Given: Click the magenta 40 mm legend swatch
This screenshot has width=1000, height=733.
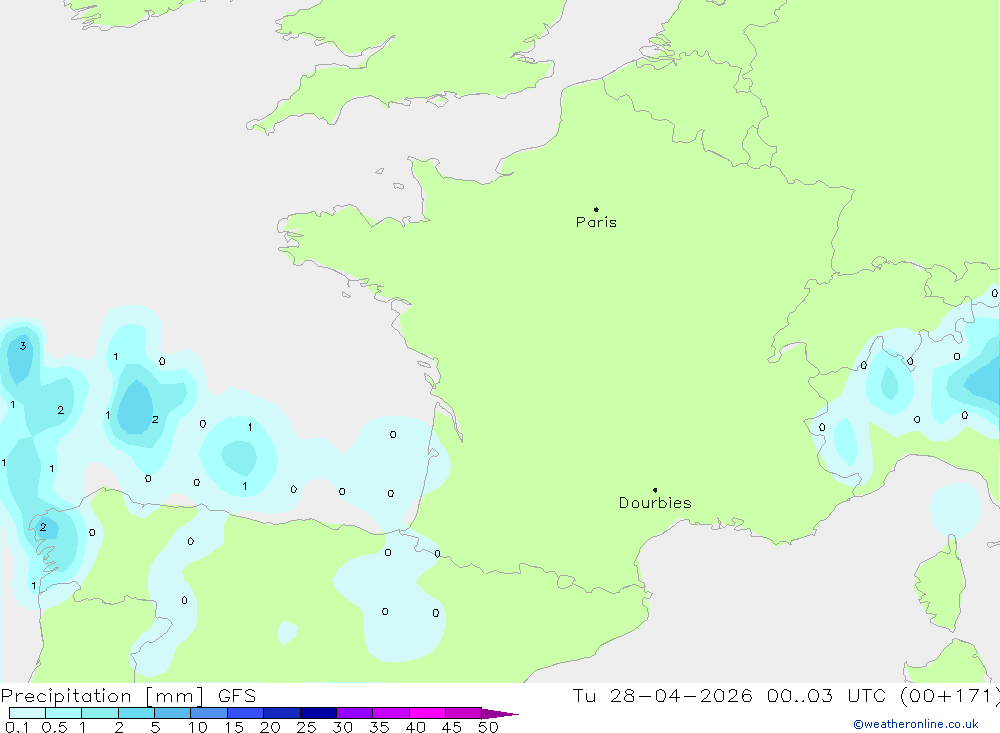Looking at the screenshot, I should click(427, 713).
